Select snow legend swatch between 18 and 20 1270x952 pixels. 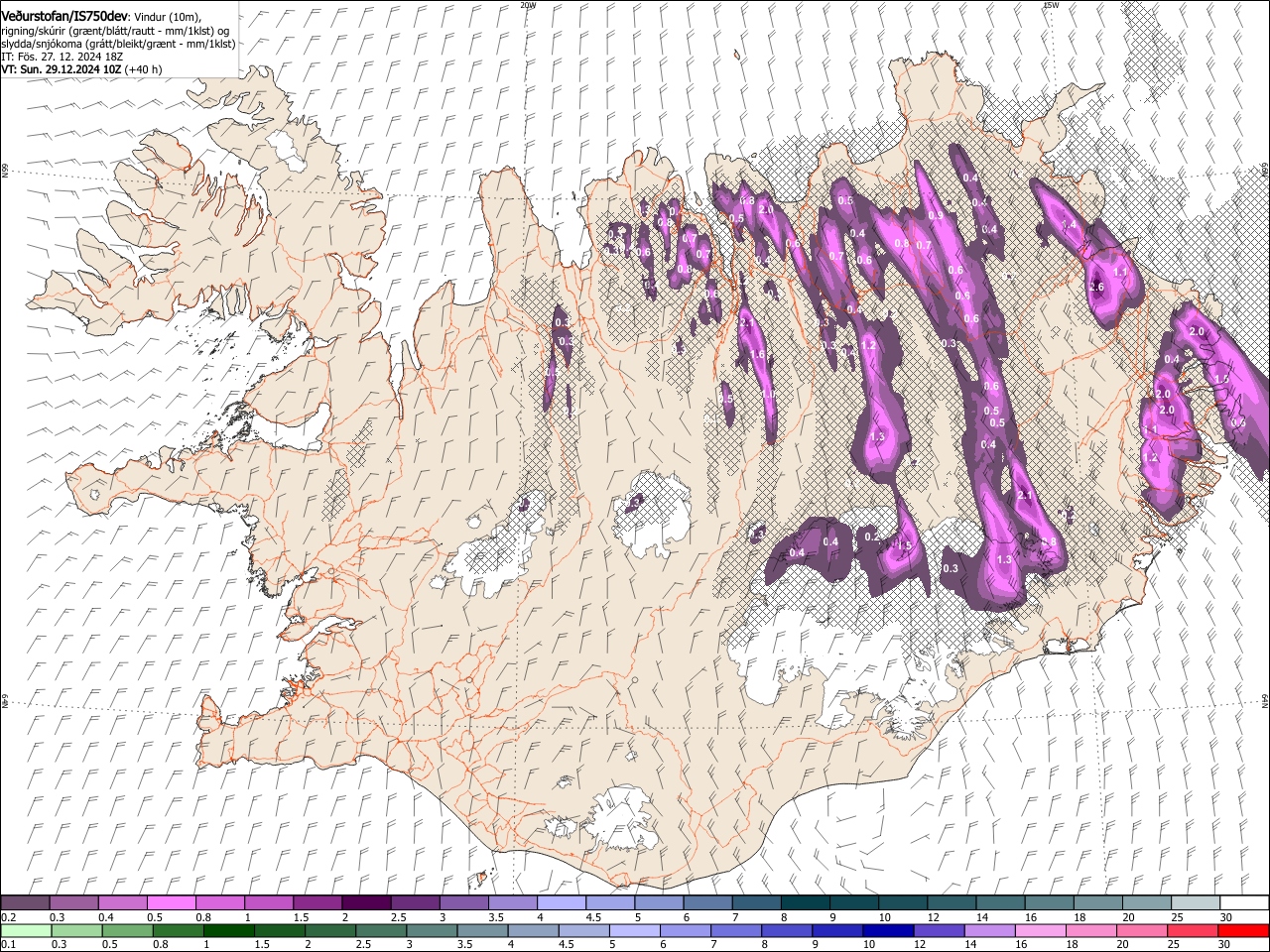point(1097,902)
